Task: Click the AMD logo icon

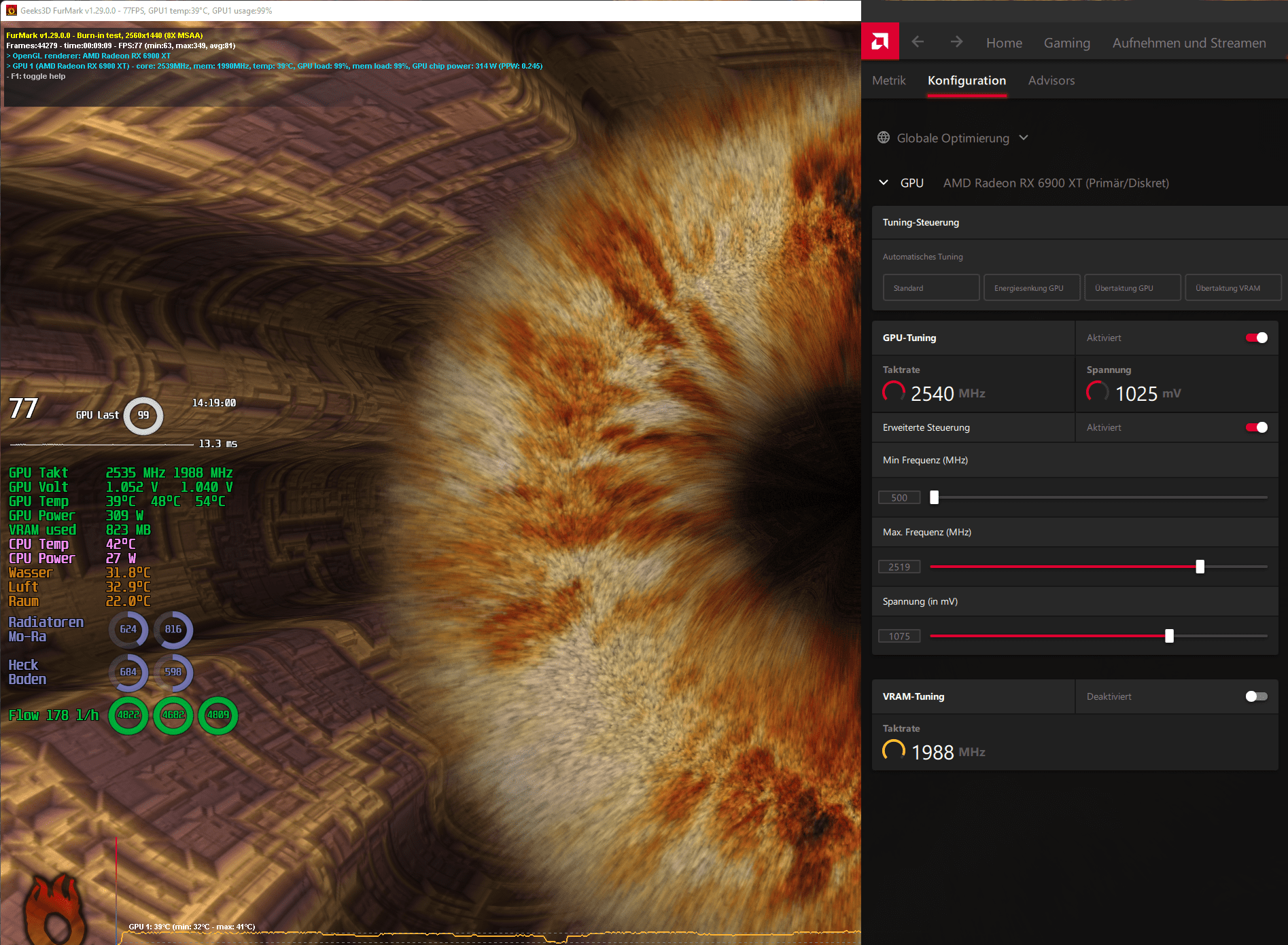Action: [x=880, y=41]
